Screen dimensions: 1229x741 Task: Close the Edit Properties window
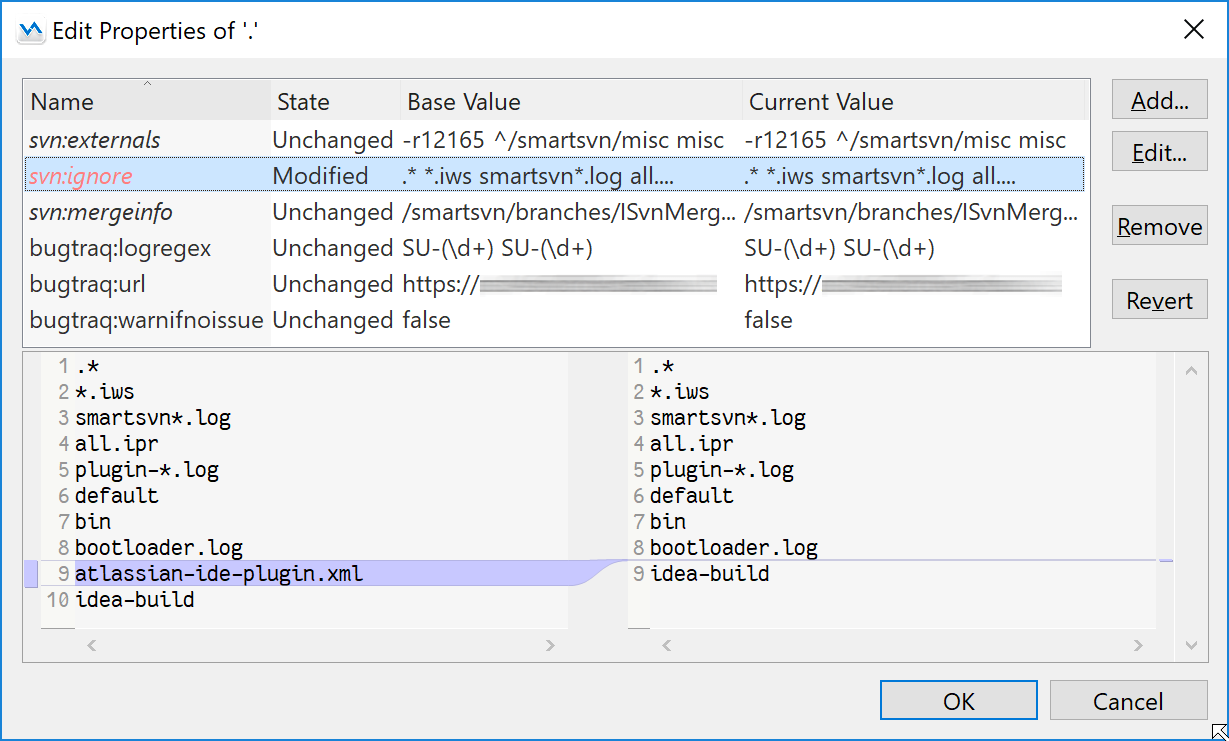tap(1194, 28)
